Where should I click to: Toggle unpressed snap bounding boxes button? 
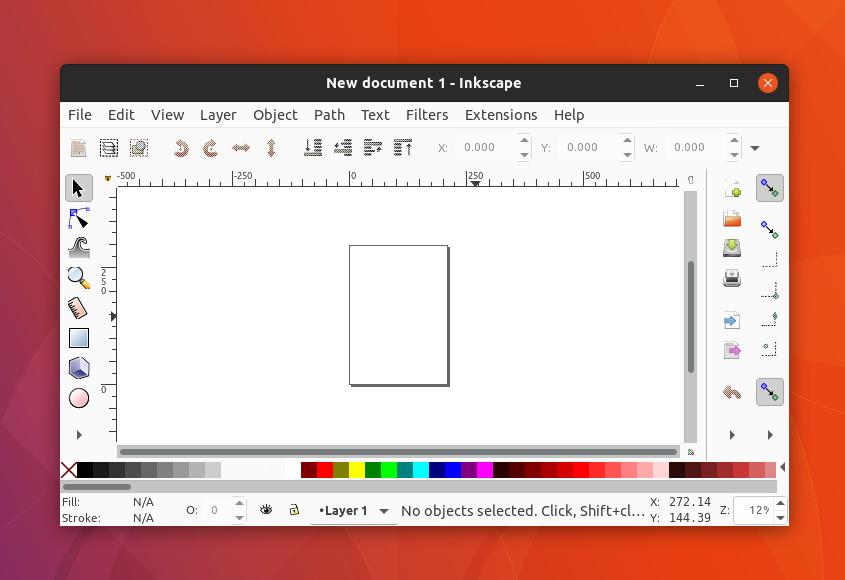770,230
